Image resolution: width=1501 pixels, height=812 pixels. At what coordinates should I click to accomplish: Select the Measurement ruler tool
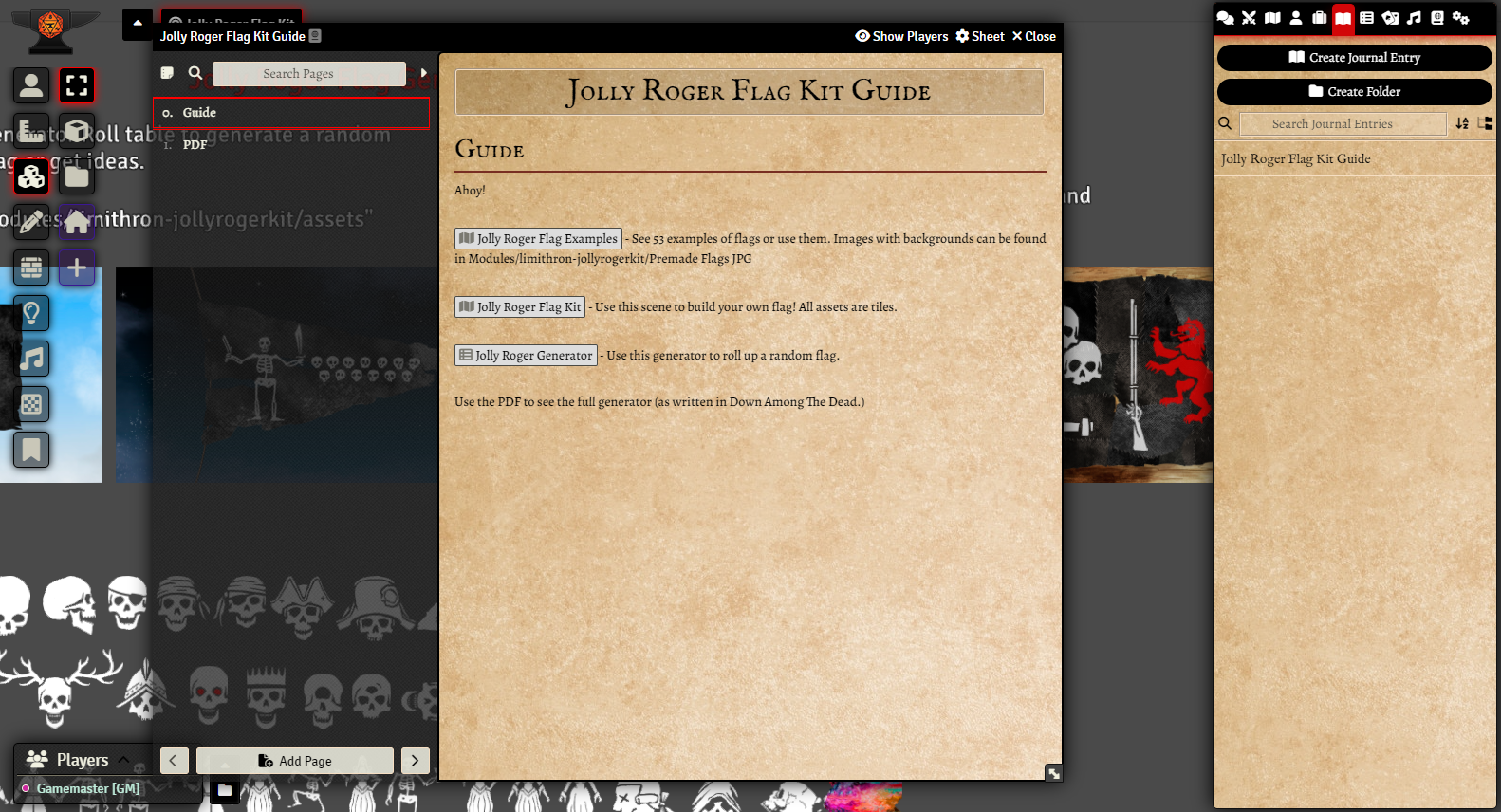tap(31, 131)
